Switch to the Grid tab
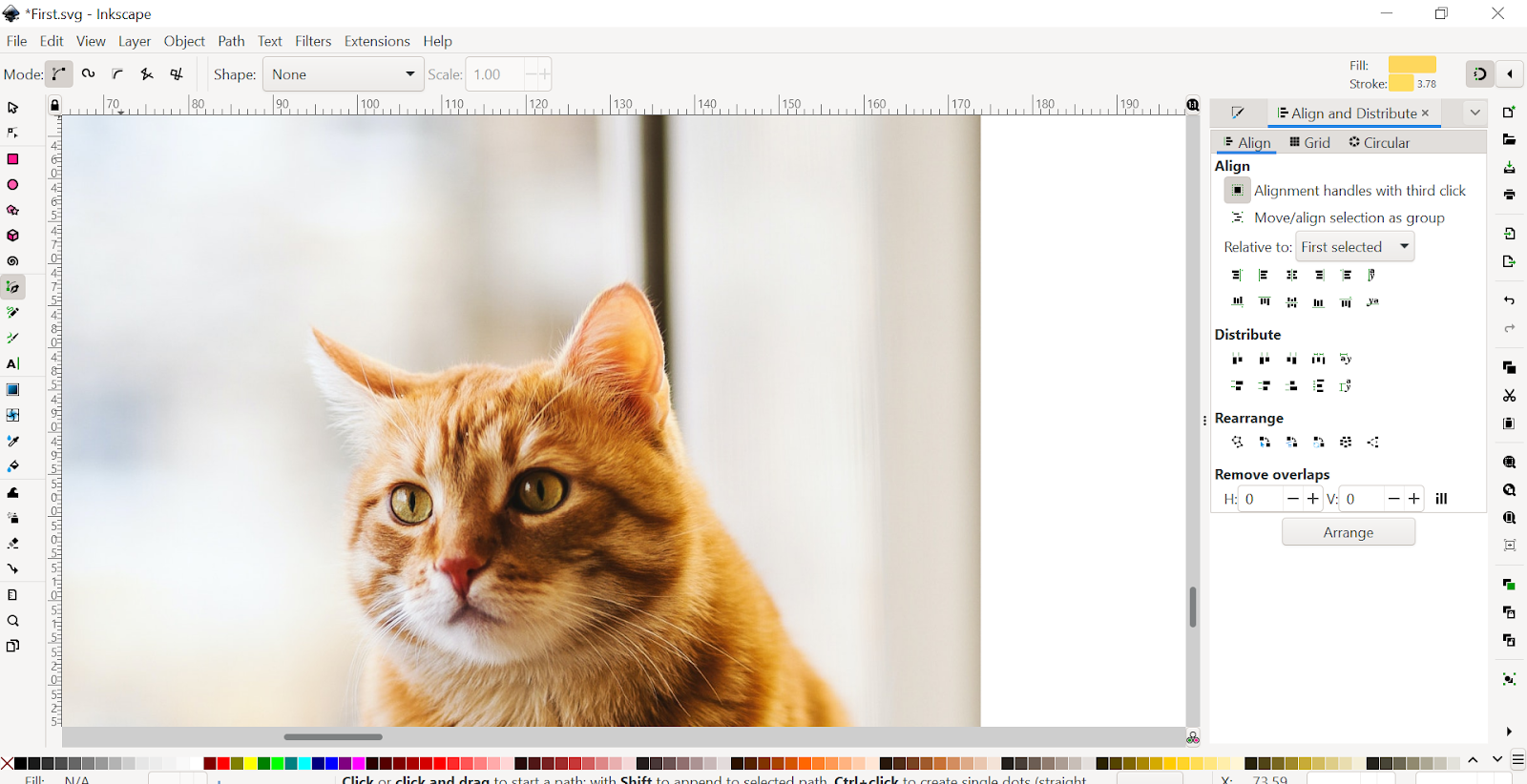The width and height of the screenshot is (1527, 784). tap(1309, 142)
